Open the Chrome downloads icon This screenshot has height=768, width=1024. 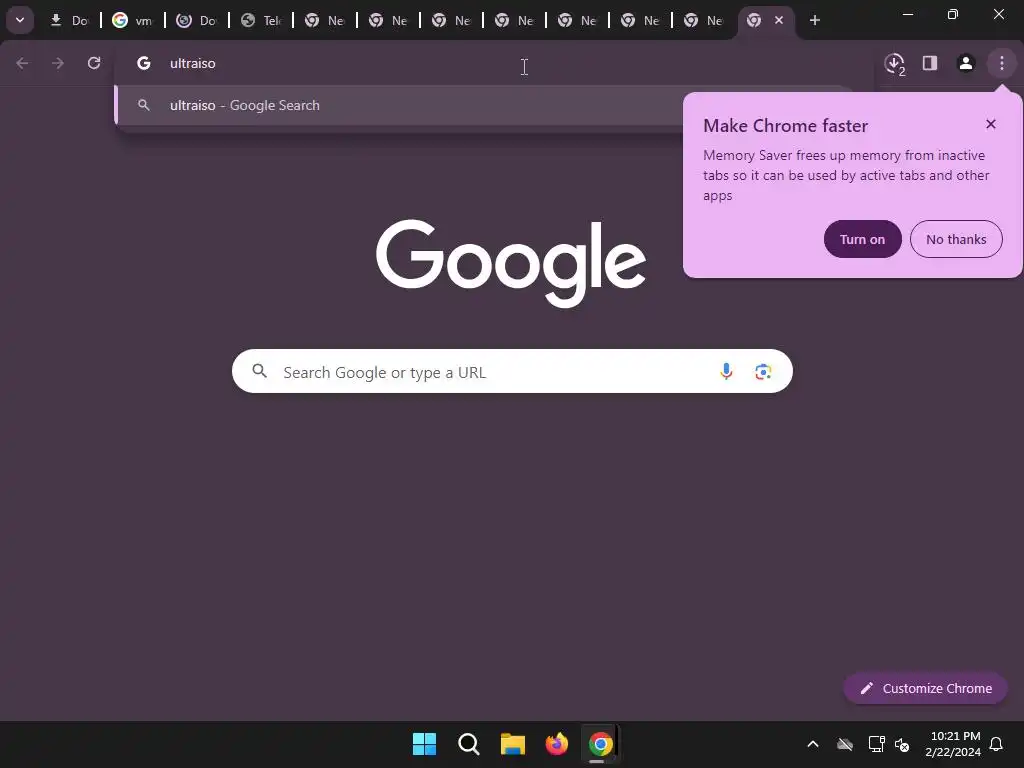click(894, 63)
